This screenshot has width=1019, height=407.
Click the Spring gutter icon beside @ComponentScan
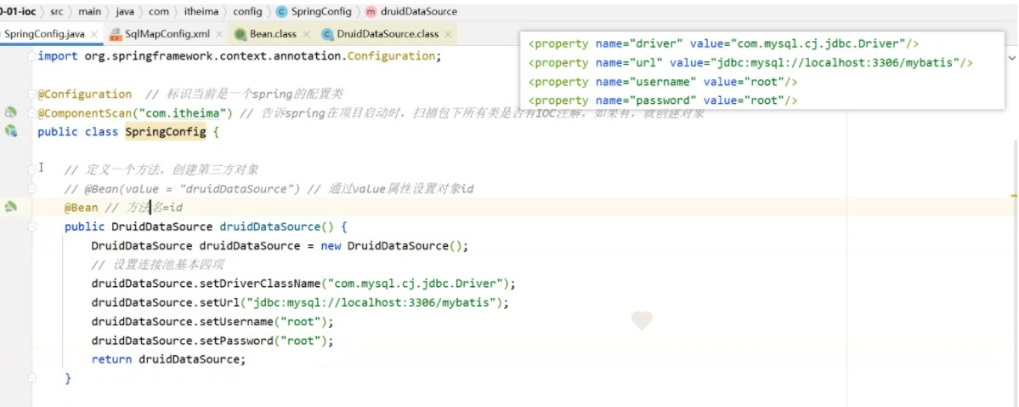[x=11, y=113]
